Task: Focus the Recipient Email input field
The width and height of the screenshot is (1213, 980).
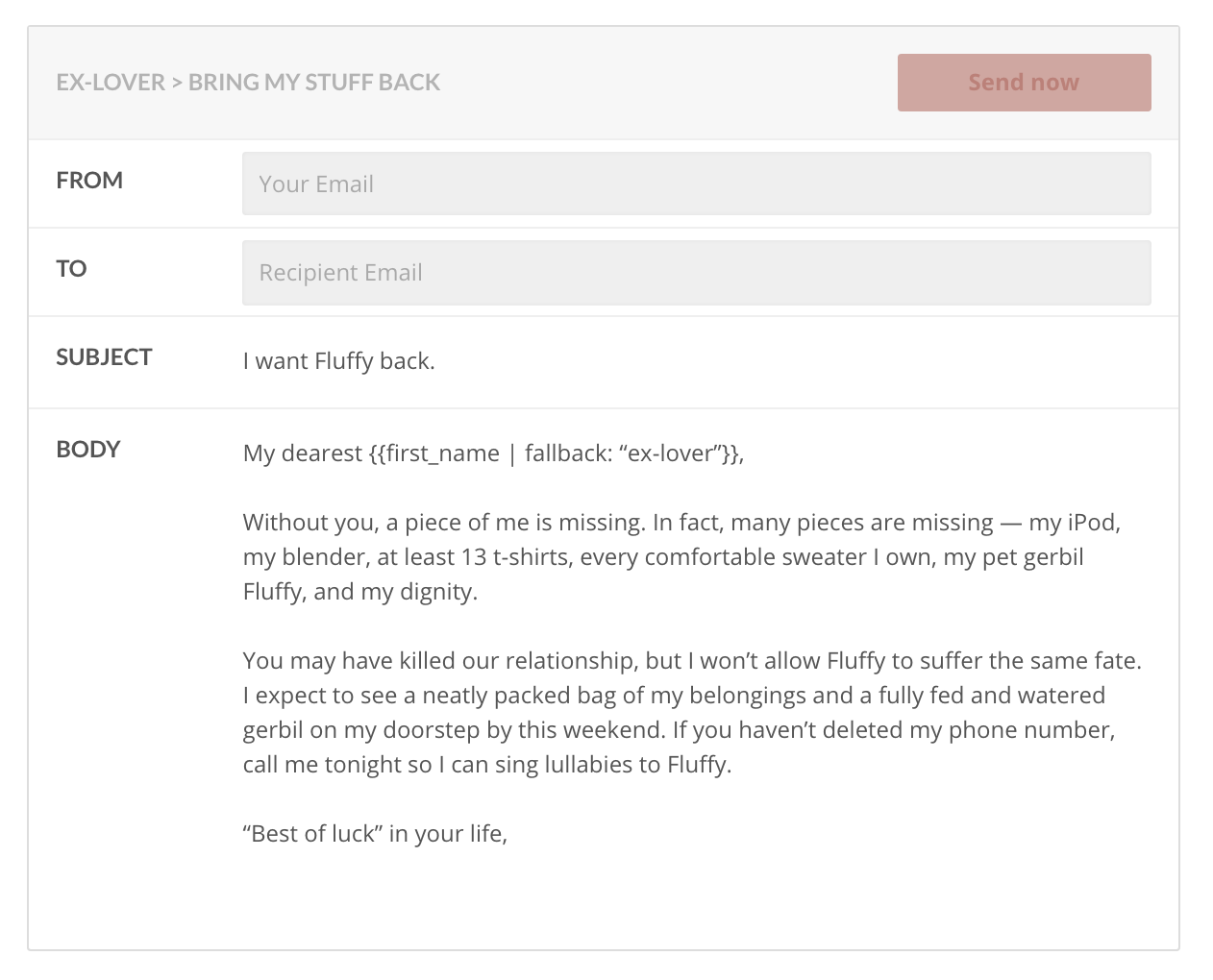Action: 696,273
